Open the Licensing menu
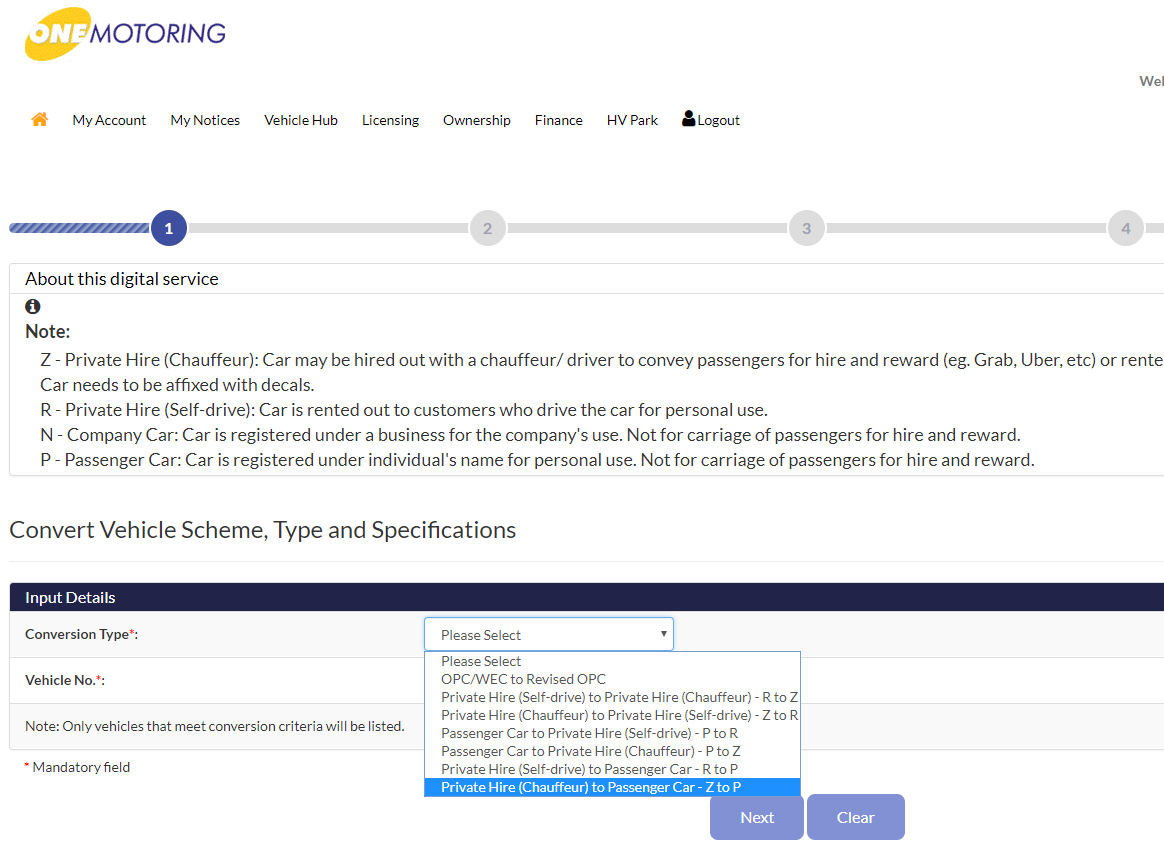The height and width of the screenshot is (854, 1164). [x=390, y=120]
